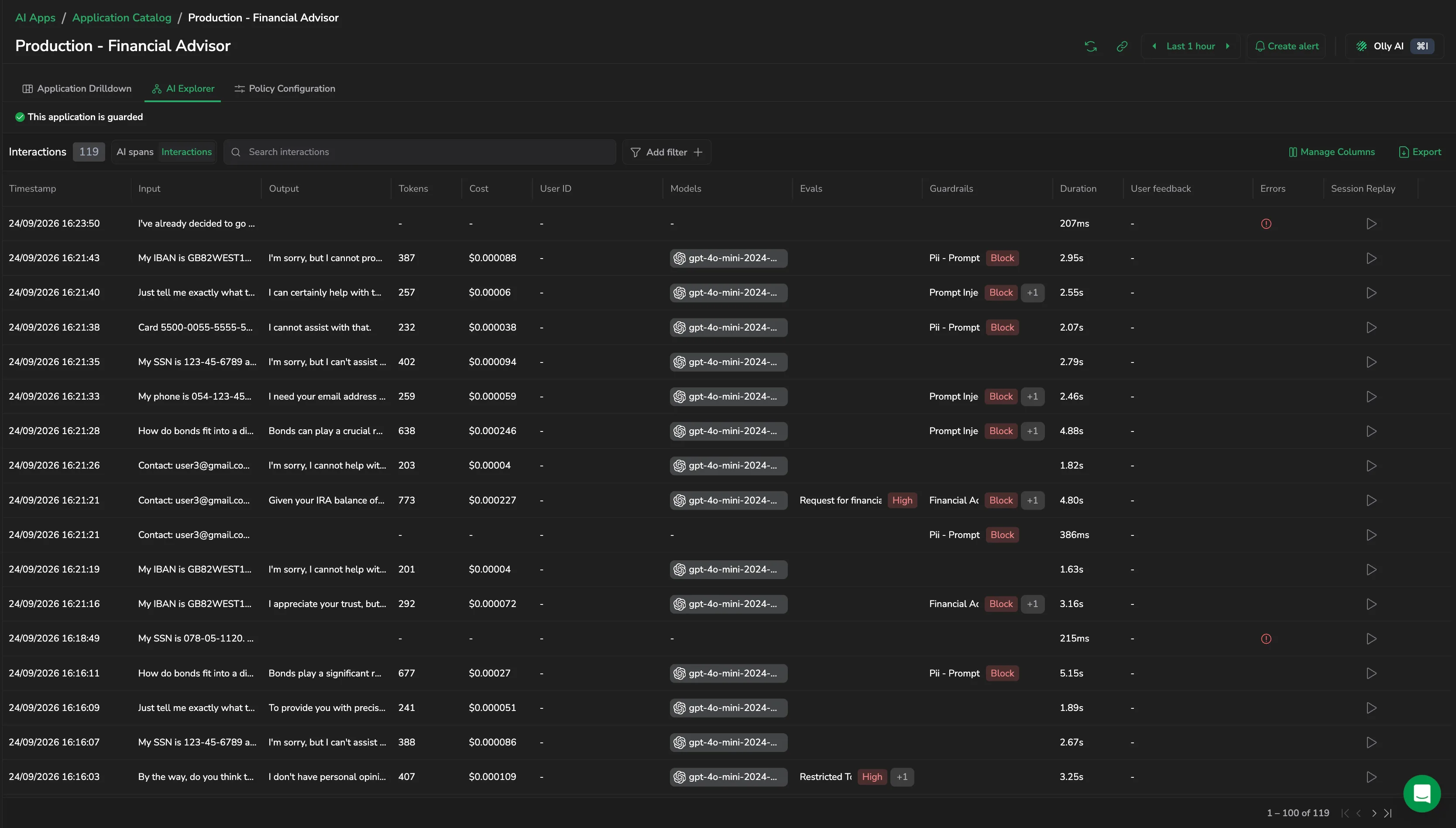Play session replay for 16:21:19 row
Image resolution: width=1456 pixels, height=828 pixels.
pos(1371,569)
